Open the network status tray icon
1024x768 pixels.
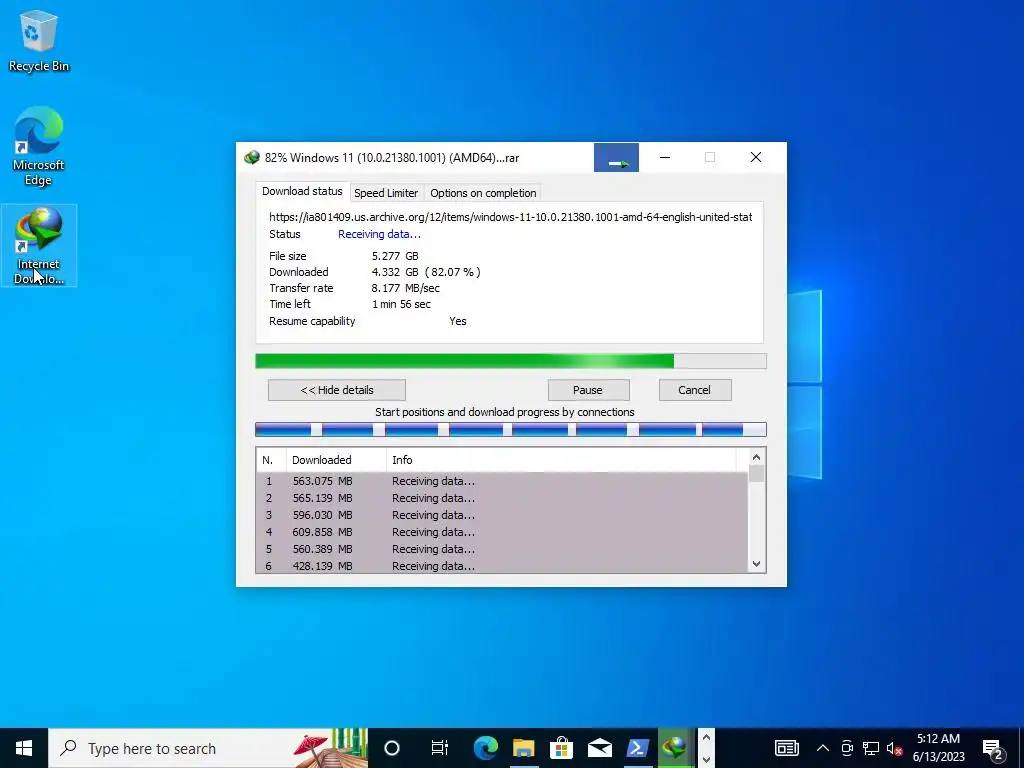click(x=871, y=748)
